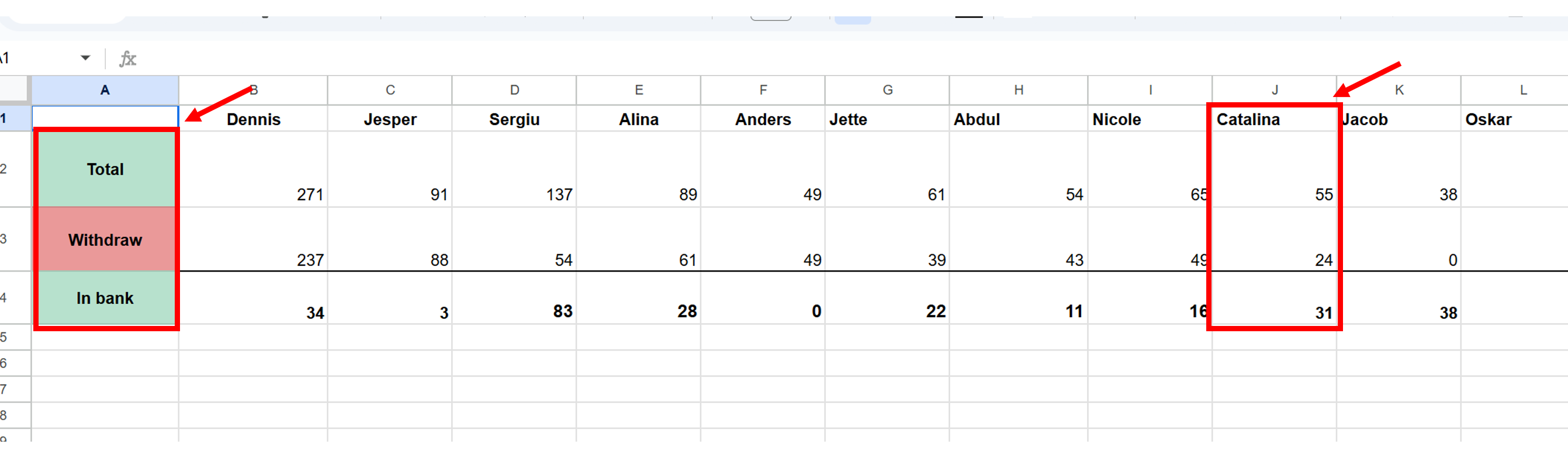Viewport: 1568px width, 465px height.
Task: Select column A header
Action: point(105,90)
